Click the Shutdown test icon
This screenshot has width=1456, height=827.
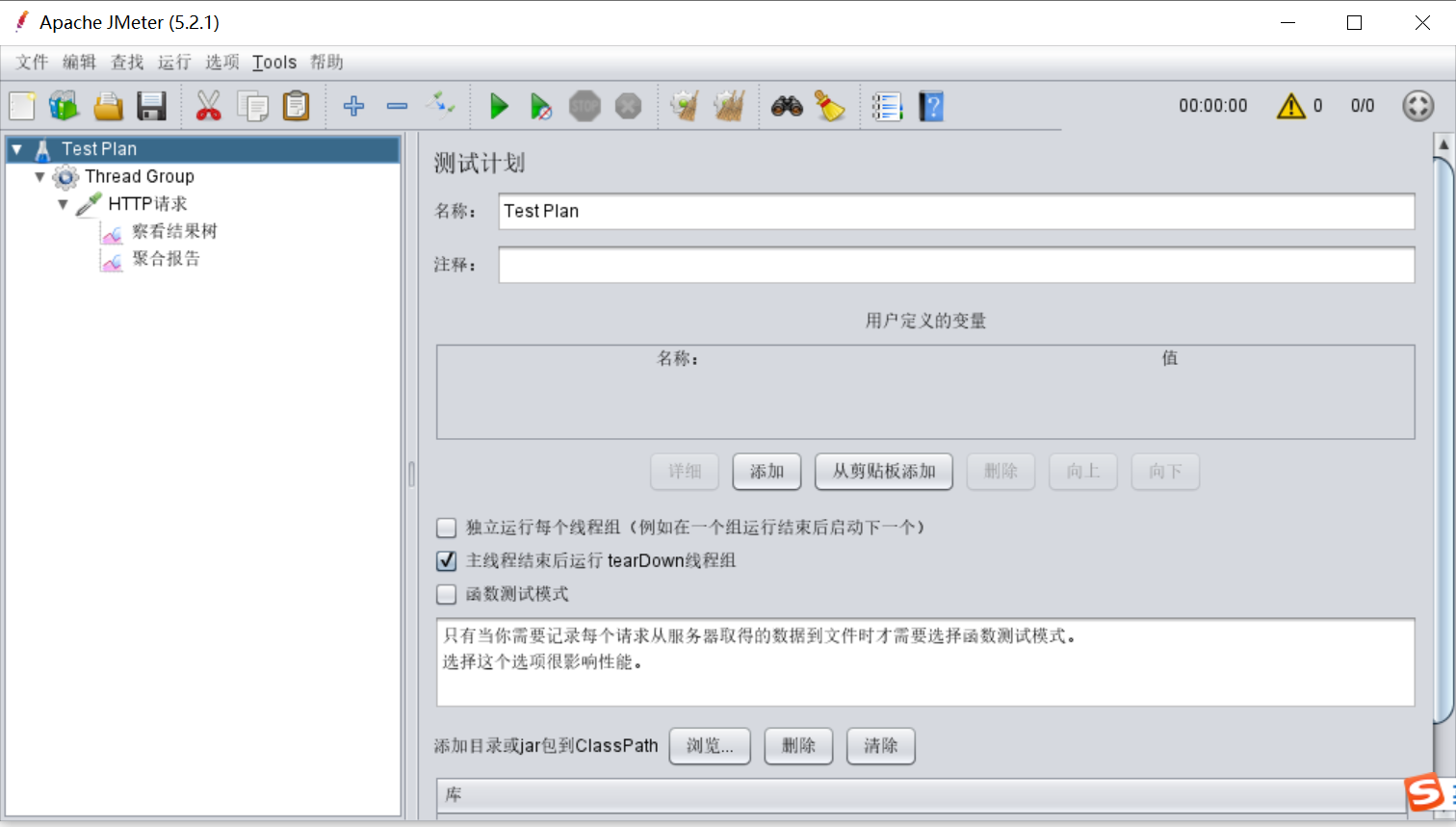click(628, 106)
